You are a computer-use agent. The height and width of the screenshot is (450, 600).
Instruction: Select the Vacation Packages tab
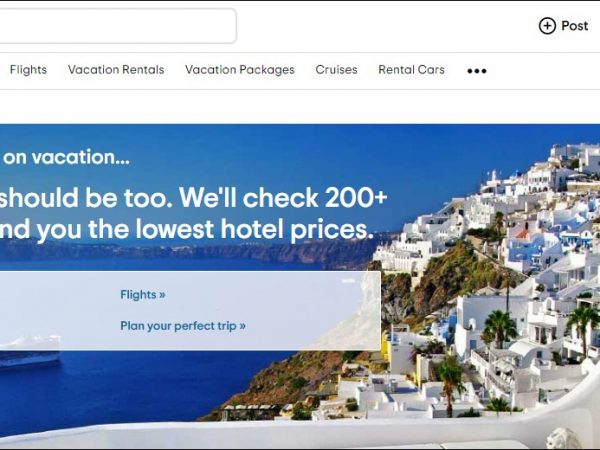tap(240, 70)
